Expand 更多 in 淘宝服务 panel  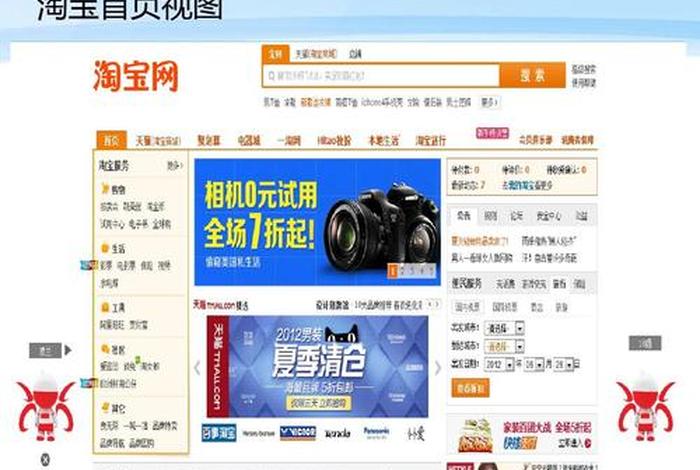[175, 166]
